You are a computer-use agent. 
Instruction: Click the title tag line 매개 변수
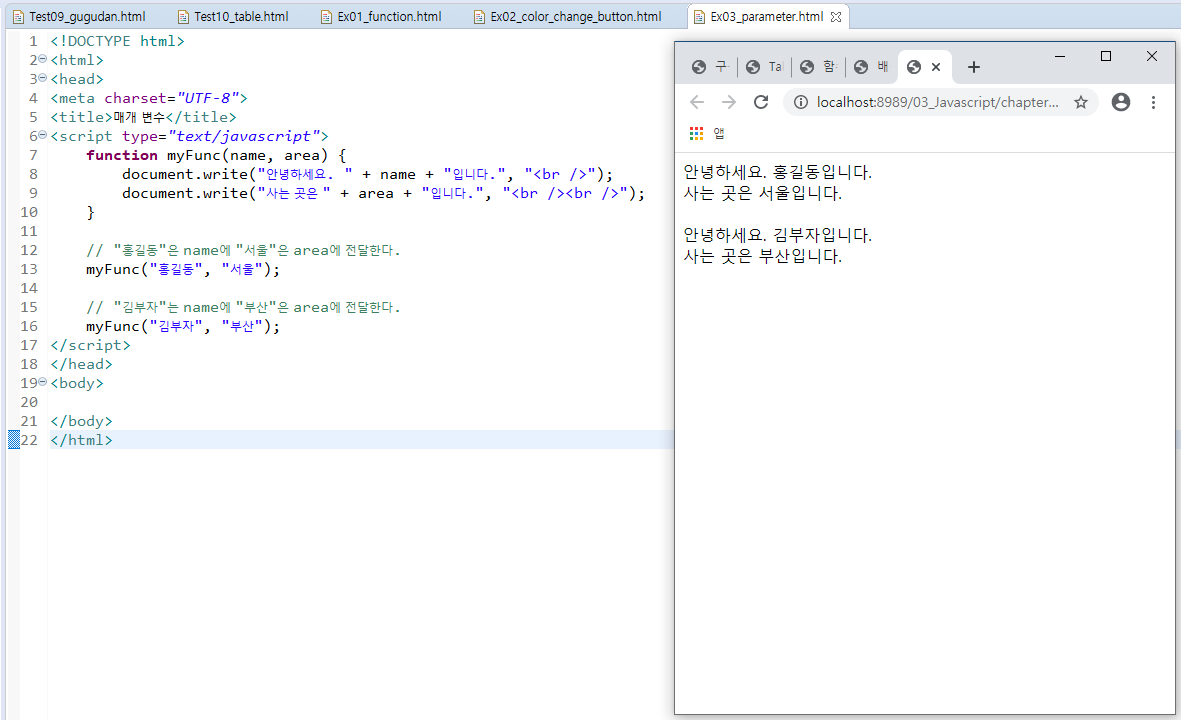pyautogui.click(x=143, y=117)
